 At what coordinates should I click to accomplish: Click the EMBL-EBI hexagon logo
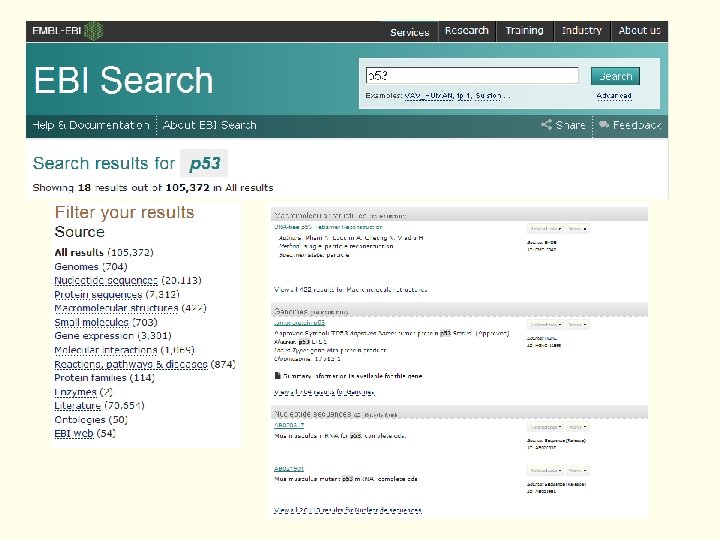pos(94,31)
